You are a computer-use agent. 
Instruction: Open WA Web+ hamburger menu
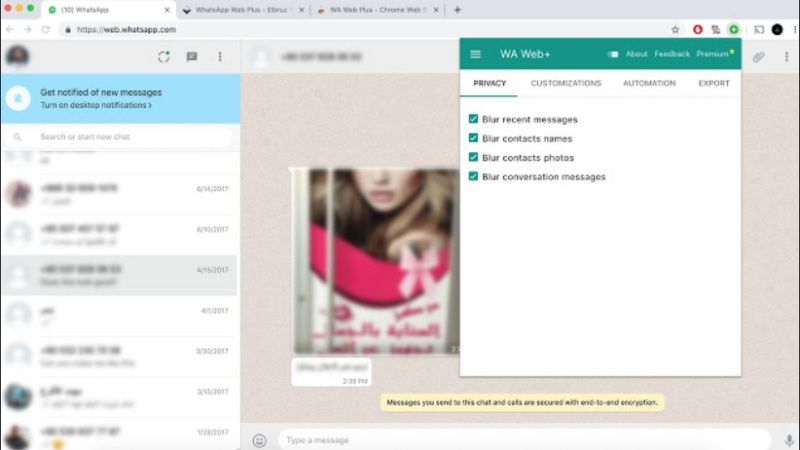click(475, 54)
